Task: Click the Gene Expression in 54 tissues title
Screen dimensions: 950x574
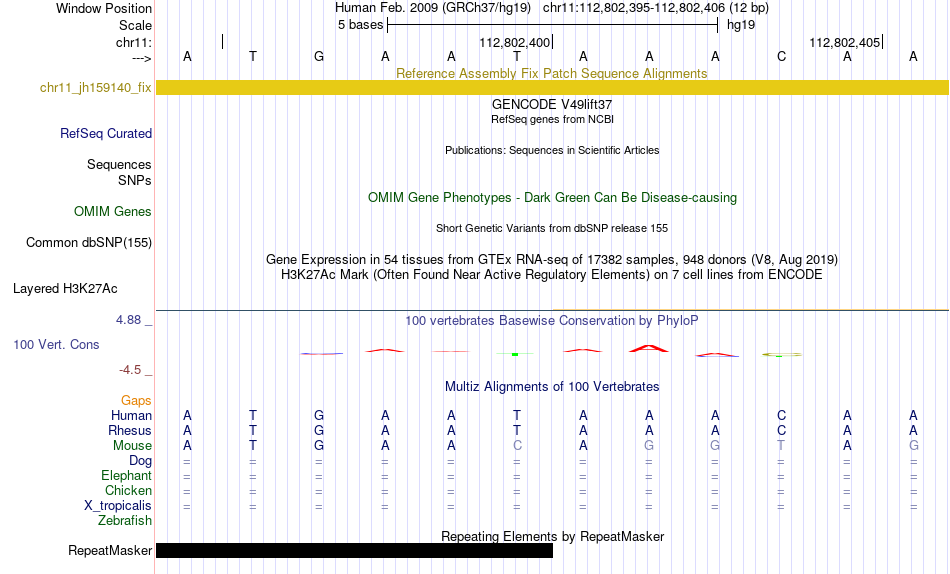Action: click(x=552, y=259)
